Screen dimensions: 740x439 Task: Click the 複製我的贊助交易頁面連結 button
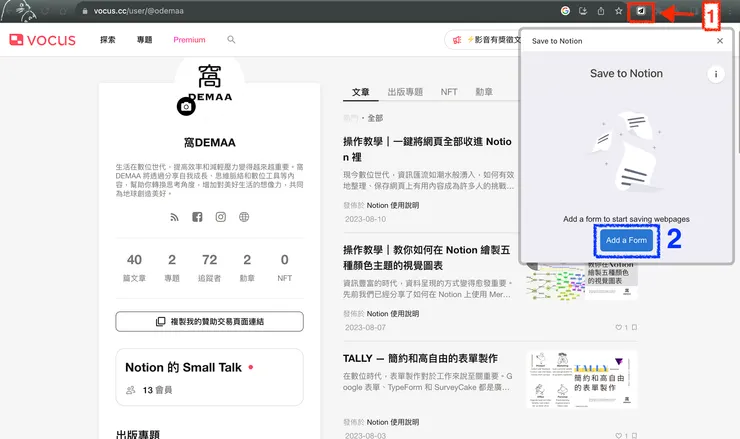210,321
